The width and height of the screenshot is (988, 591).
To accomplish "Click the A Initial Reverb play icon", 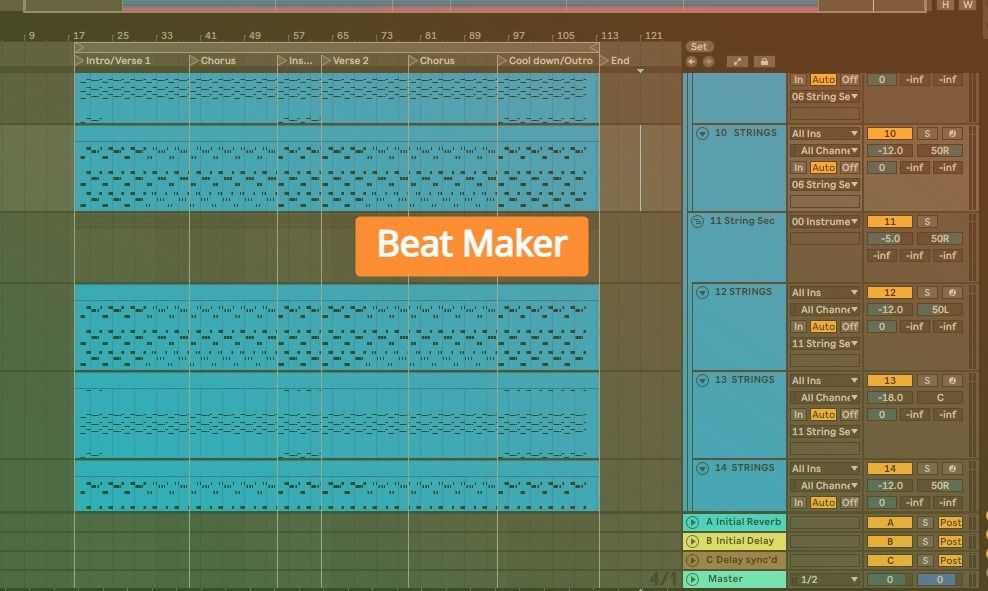I will (692, 522).
